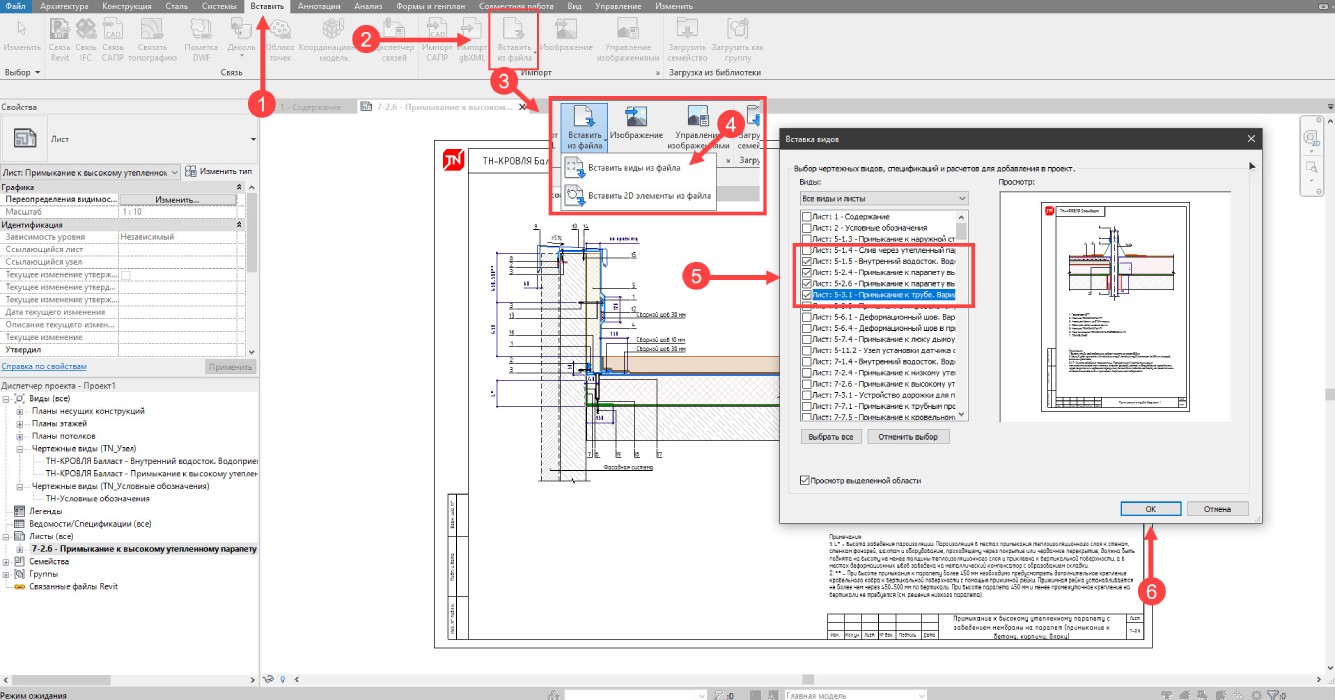Open the Управление menu tab
The width and height of the screenshot is (1335, 700).
pyautogui.click(x=620, y=6)
